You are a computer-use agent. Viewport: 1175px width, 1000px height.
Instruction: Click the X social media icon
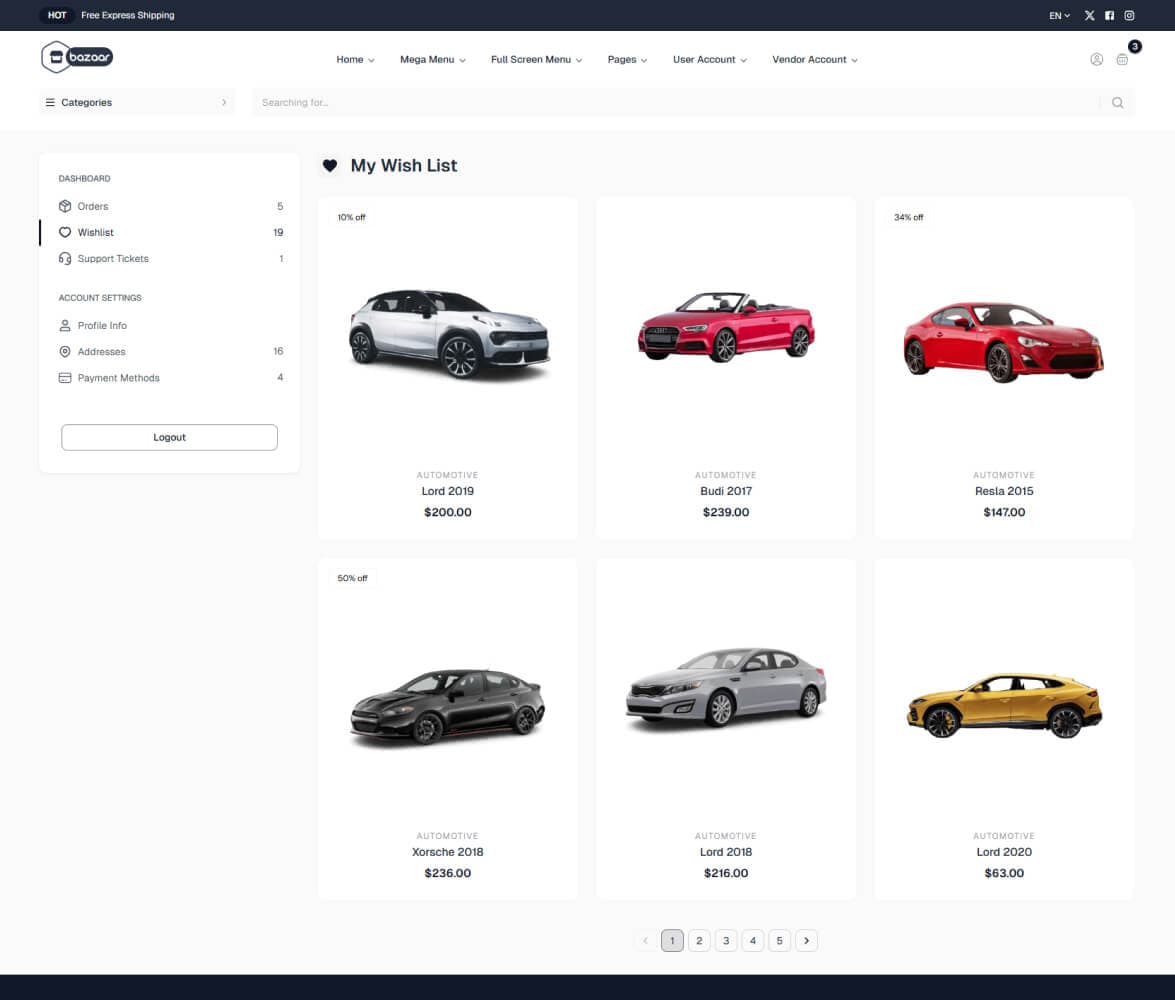[x=1089, y=15]
